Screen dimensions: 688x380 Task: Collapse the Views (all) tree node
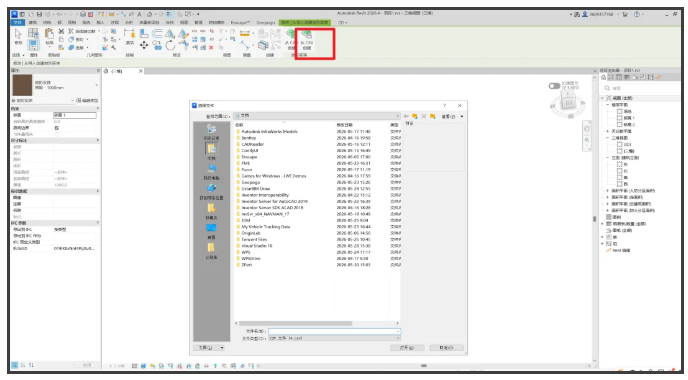tap(603, 98)
